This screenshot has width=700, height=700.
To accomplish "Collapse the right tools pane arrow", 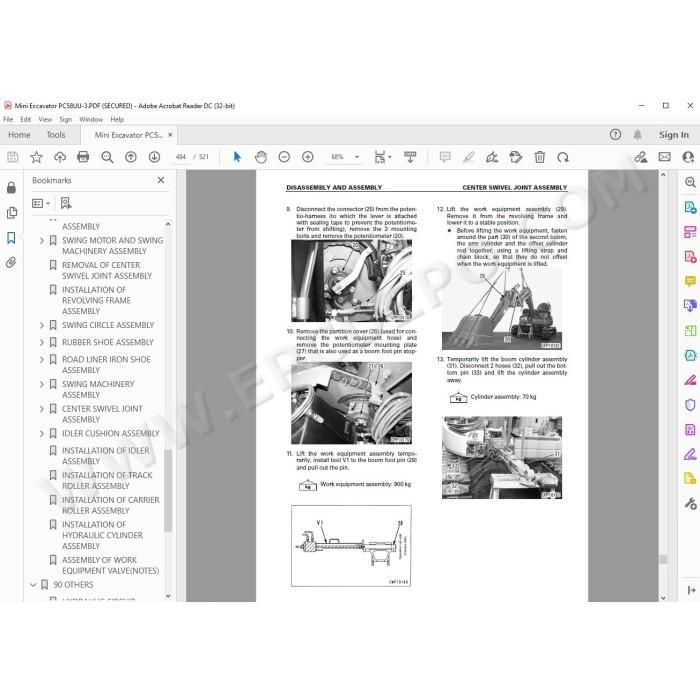I will [691, 590].
